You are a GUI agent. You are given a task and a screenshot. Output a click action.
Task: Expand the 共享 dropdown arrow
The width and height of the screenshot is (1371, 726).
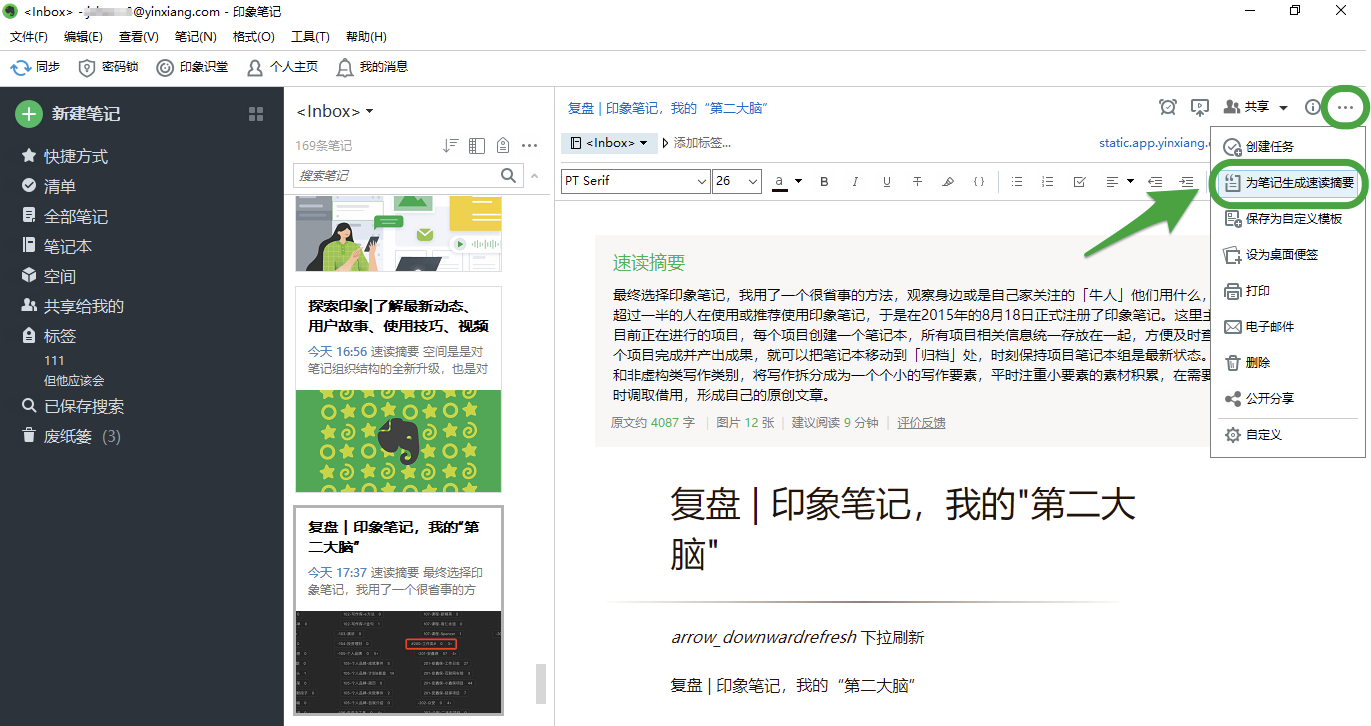[x=1284, y=108]
